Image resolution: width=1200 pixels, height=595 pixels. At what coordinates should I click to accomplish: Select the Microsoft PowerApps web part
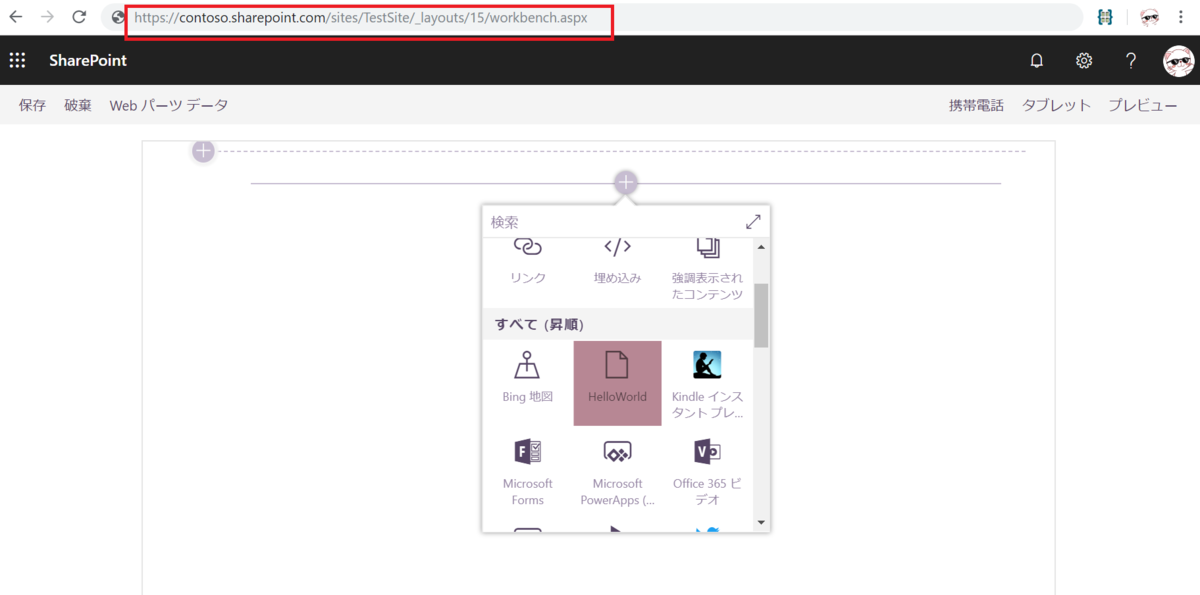click(617, 472)
